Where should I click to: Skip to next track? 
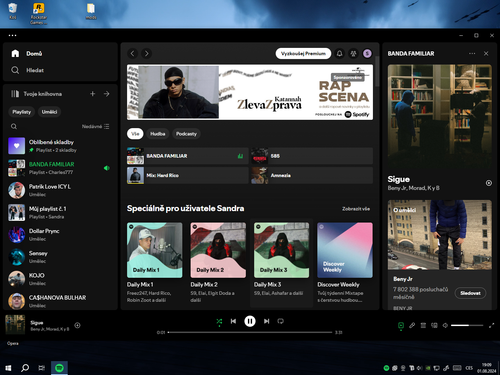tap(266, 321)
